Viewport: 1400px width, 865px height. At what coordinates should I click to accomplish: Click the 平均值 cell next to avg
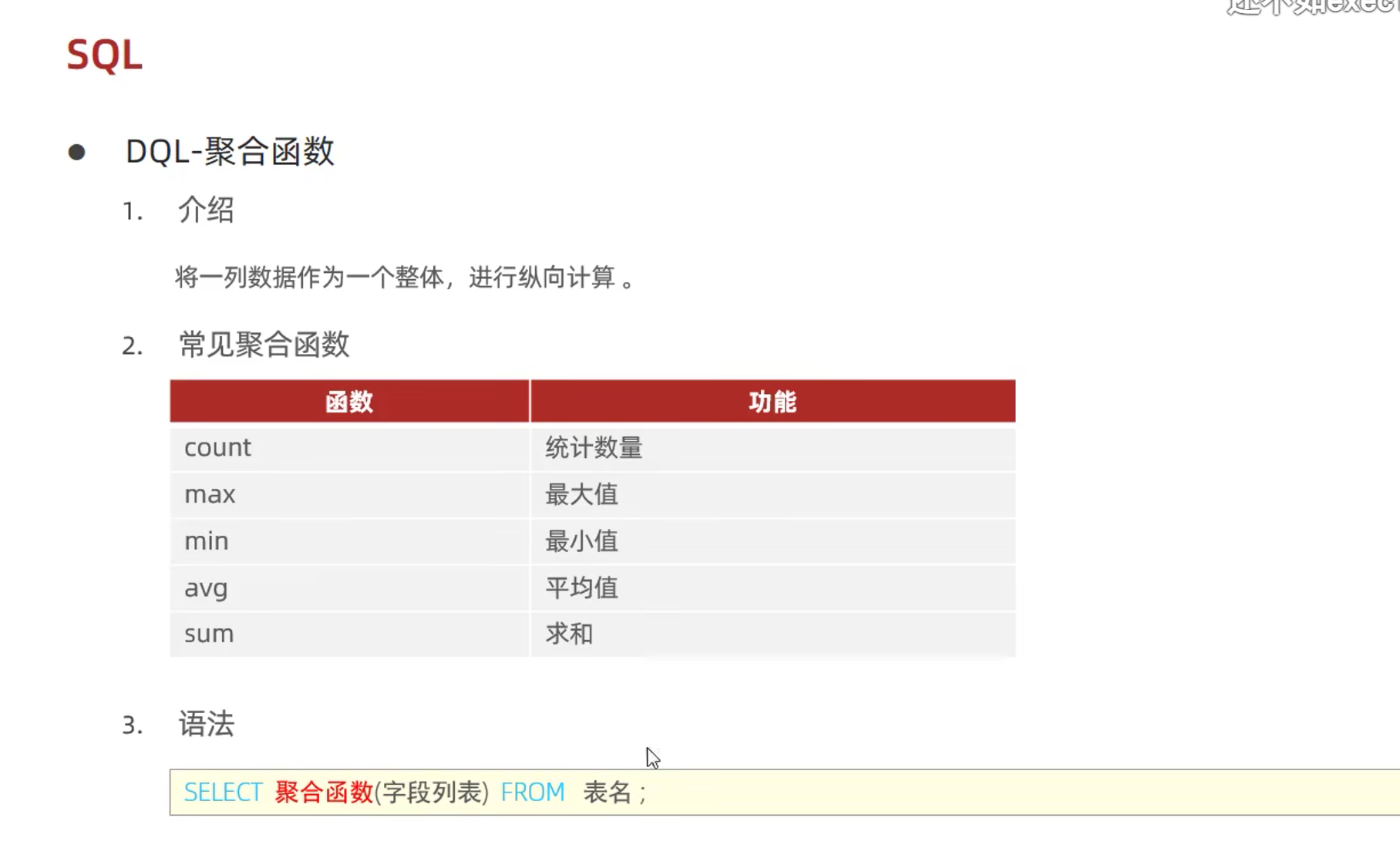click(581, 587)
